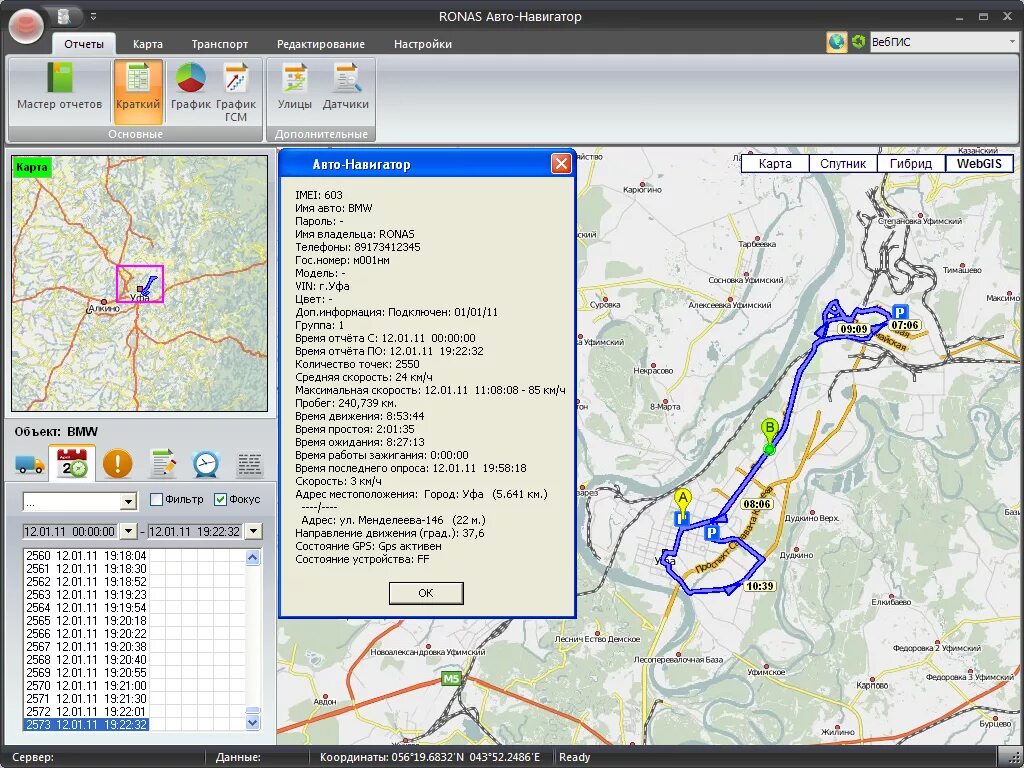Select track point 2560 at 19:18:04
Image resolution: width=1024 pixels, height=768 pixels.
click(86, 556)
